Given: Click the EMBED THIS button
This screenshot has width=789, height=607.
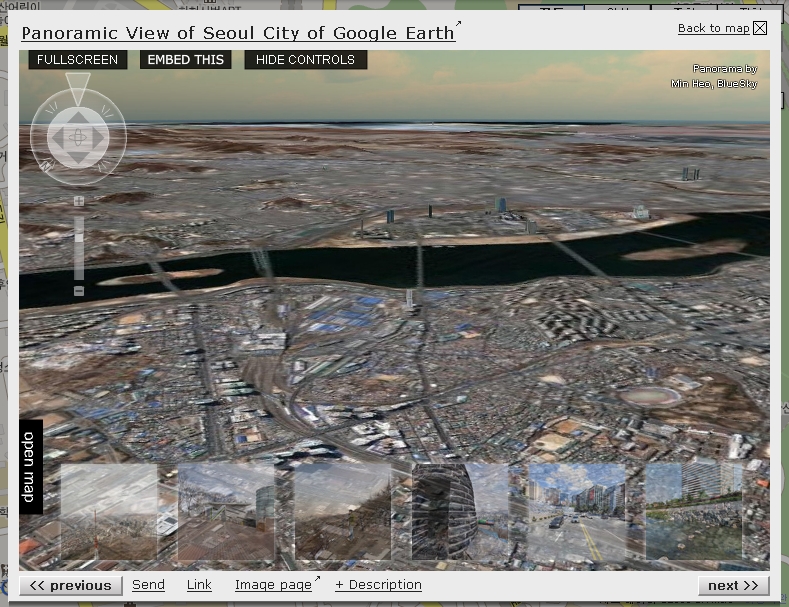Looking at the screenshot, I should (186, 59).
